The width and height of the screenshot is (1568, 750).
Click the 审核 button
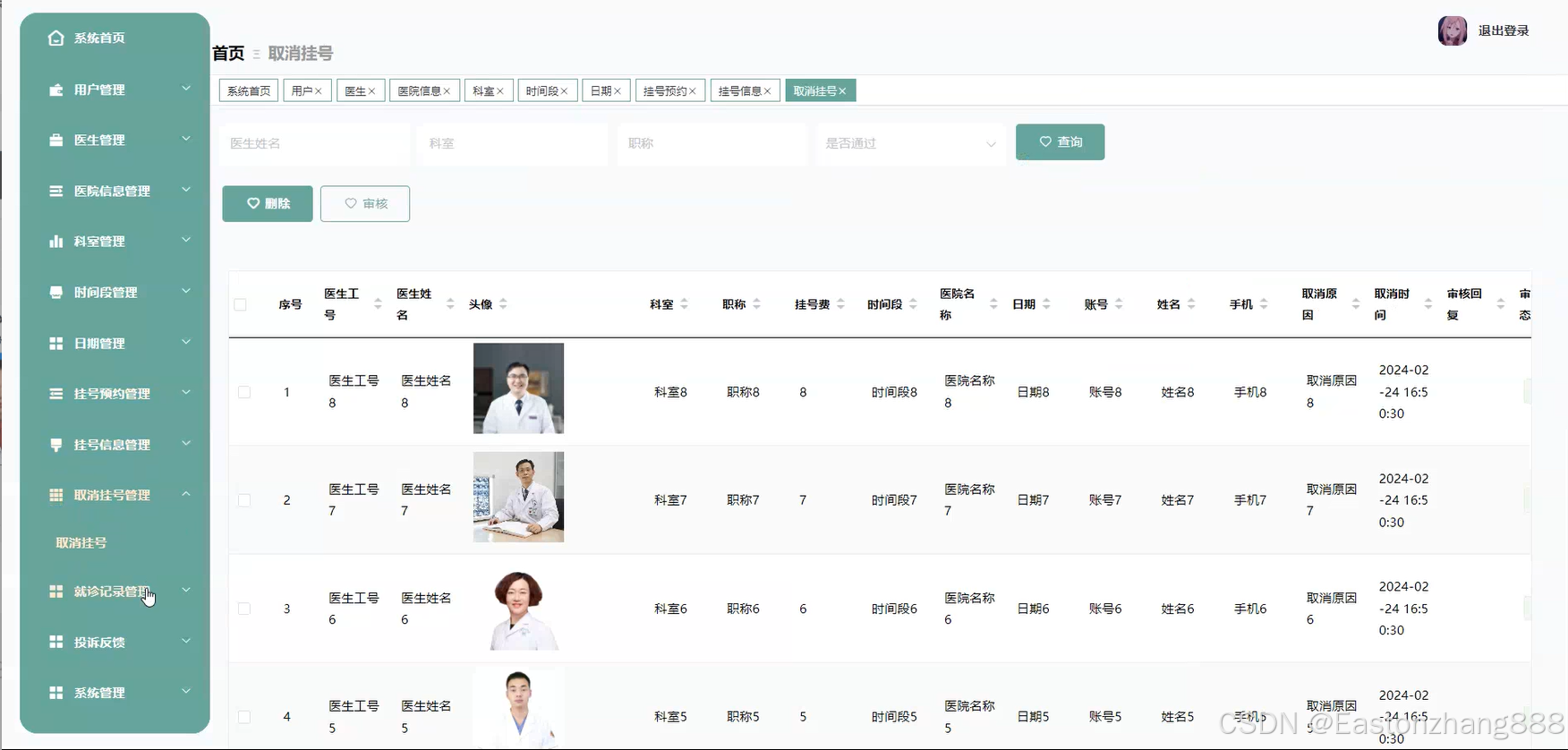coord(365,204)
